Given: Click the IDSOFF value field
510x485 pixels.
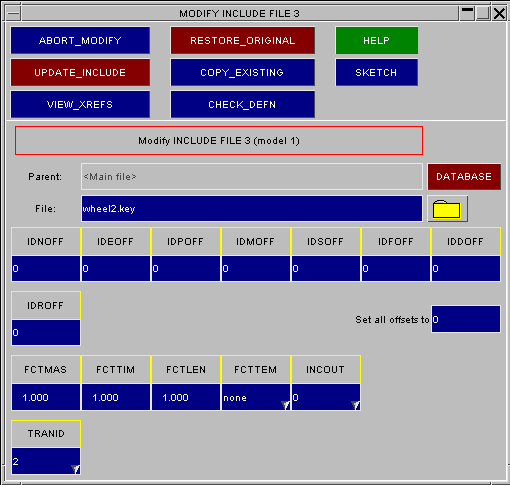Looking at the screenshot, I should pyautogui.click(x=326, y=268).
